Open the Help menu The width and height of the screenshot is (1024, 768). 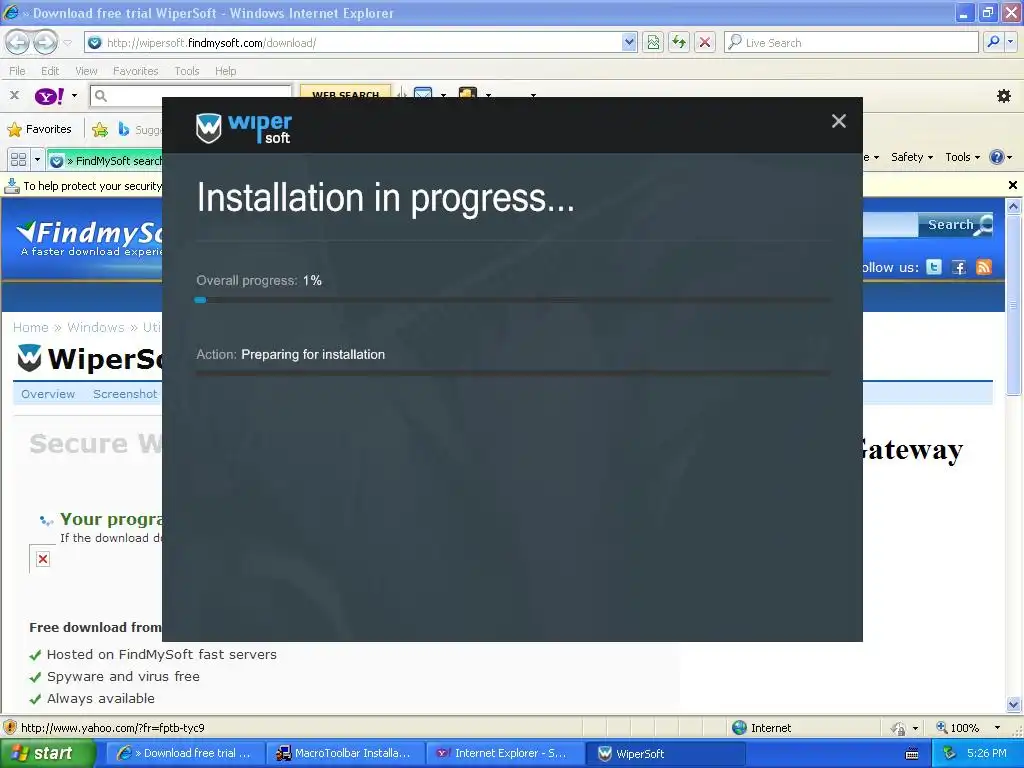[x=225, y=71]
